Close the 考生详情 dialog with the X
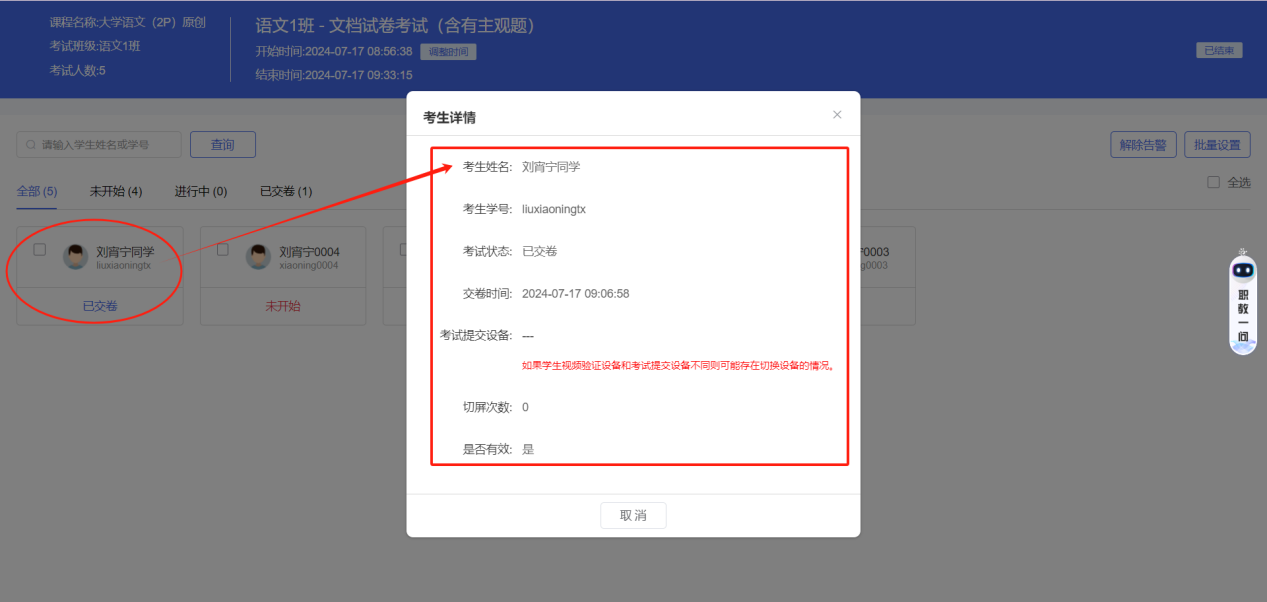This screenshot has height=602, width=1267. [836, 114]
